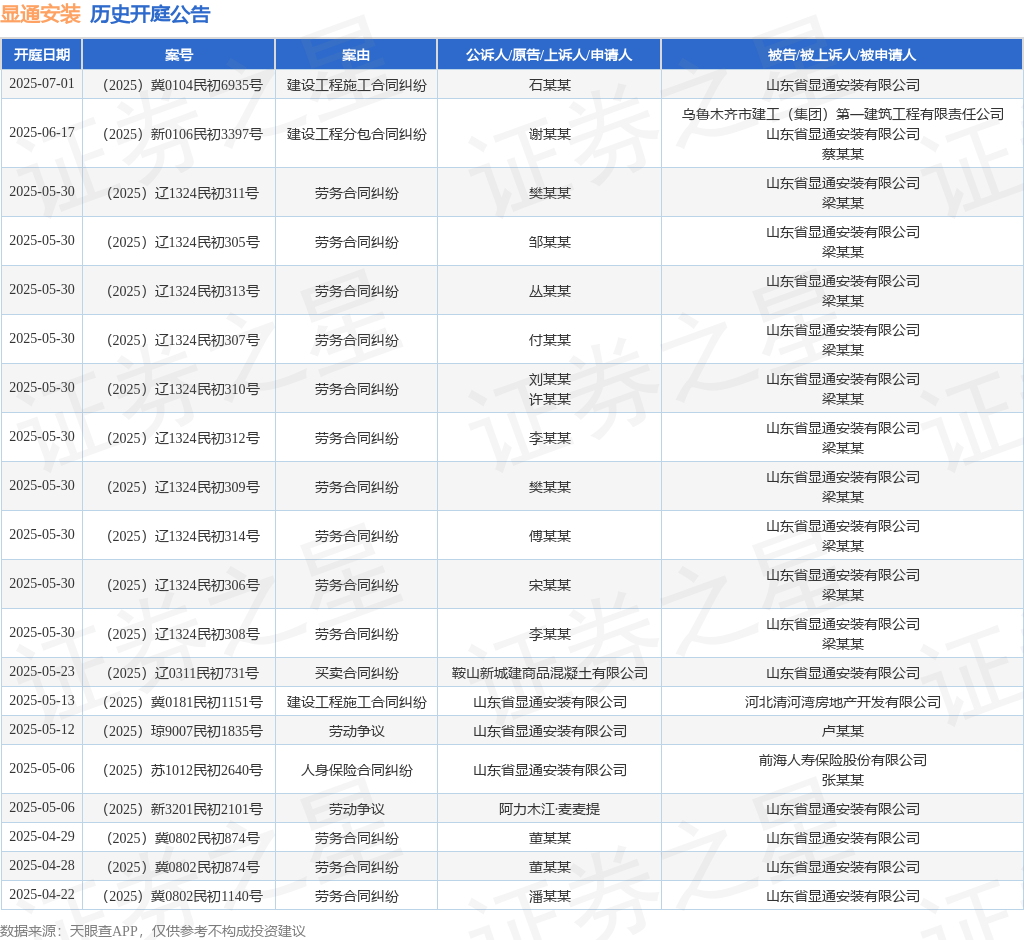Click plaintiff 阿力木江·麦麦提
Image resolution: width=1024 pixels, height=940 pixels.
click(549, 809)
